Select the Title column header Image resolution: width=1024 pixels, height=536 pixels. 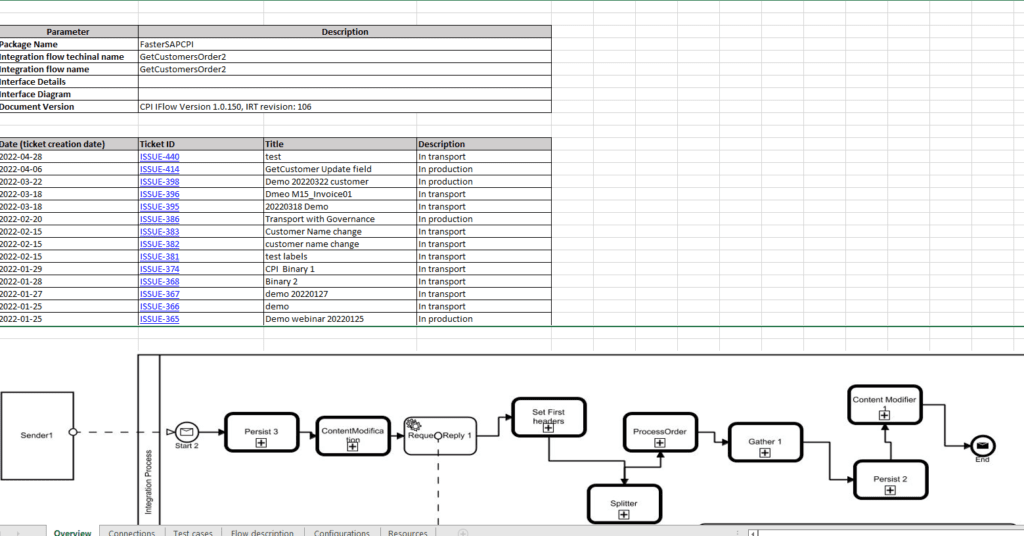340,144
